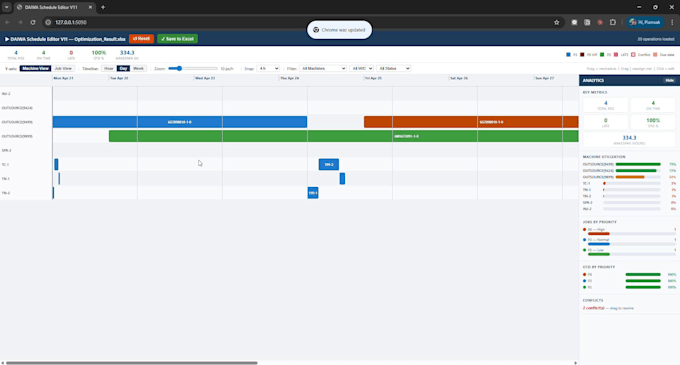Click the Sun Apr 27 date header
Viewport: 680px width, 365px height.
point(544,78)
